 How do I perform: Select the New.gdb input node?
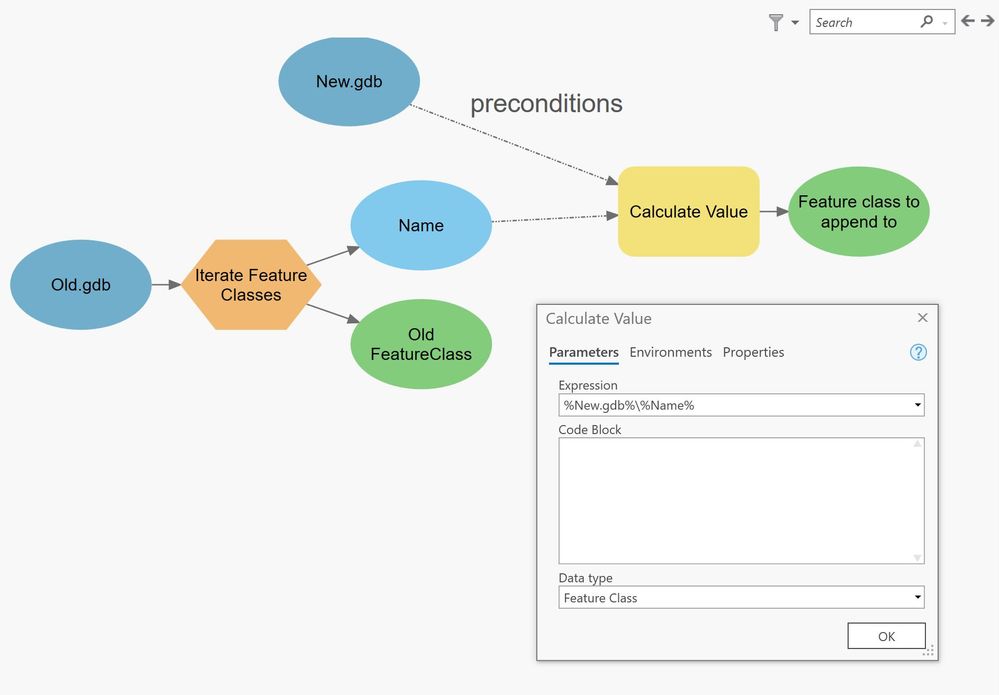(349, 82)
